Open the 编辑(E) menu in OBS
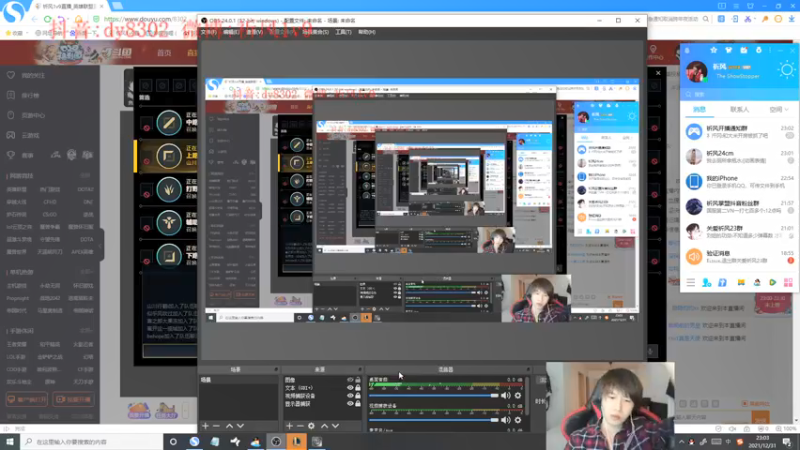The image size is (800, 450). (x=231, y=32)
